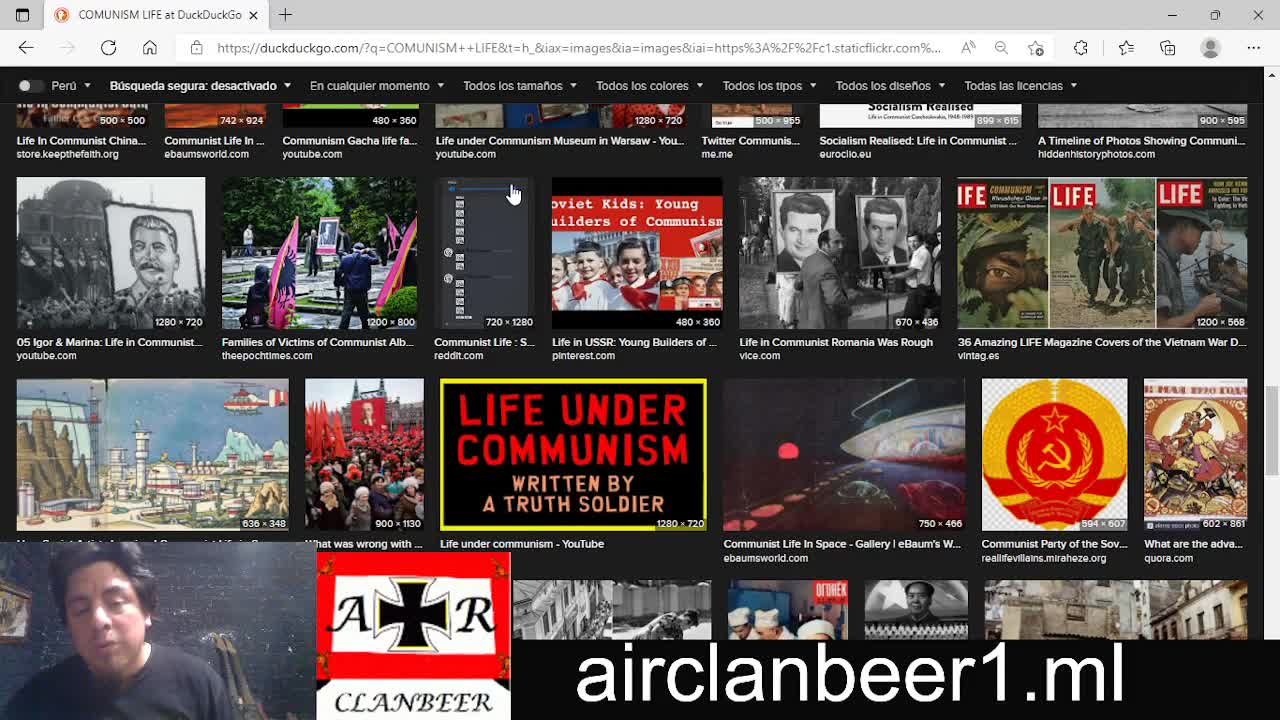Reload the current page
Image resolution: width=1280 pixels, height=720 pixels.
pos(108,48)
